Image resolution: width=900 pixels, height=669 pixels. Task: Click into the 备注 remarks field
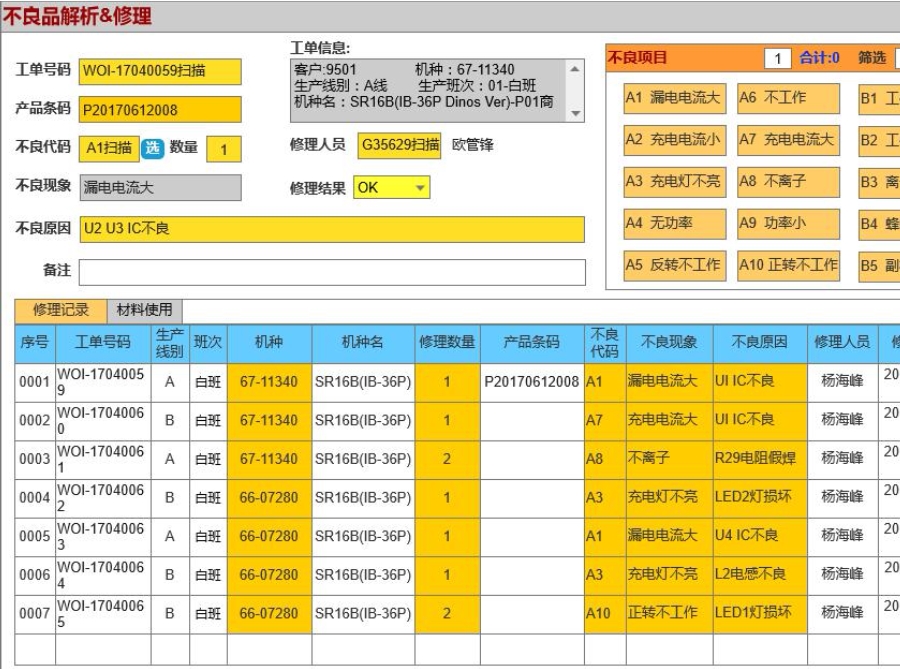coord(331,272)
